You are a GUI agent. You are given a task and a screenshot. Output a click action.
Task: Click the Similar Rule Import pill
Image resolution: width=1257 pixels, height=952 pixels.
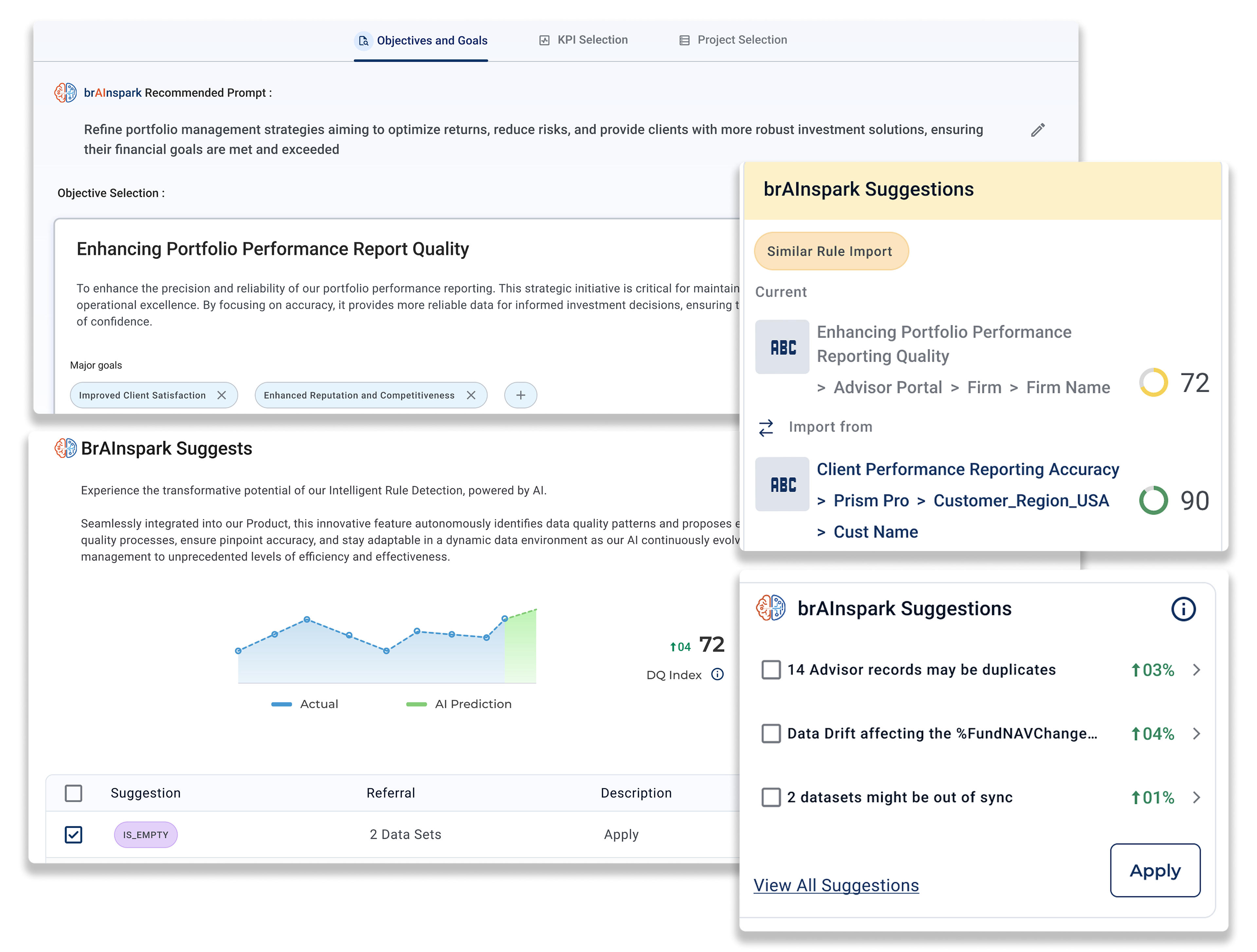pos(830,251)
